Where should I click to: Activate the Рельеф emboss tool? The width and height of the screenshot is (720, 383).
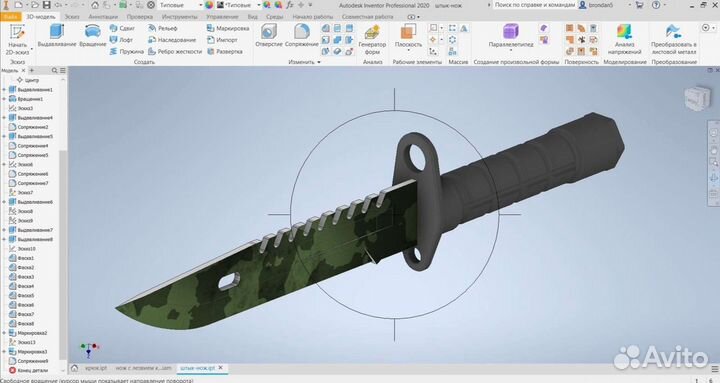pos(163,28)
